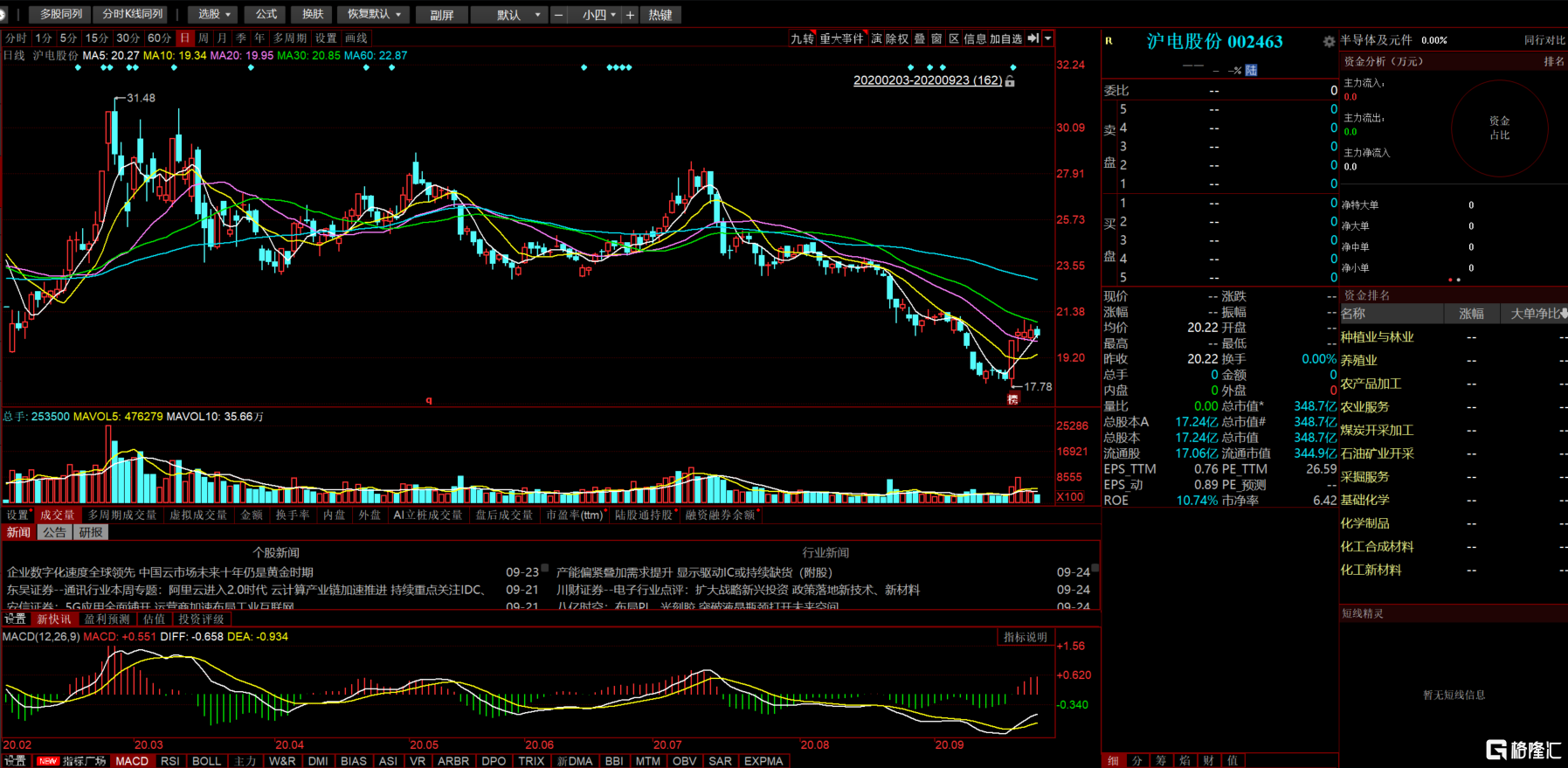This screenshot has width=1568, height=768.
Task: Switch to the 公告 tab
Action: tap(55, 532)
